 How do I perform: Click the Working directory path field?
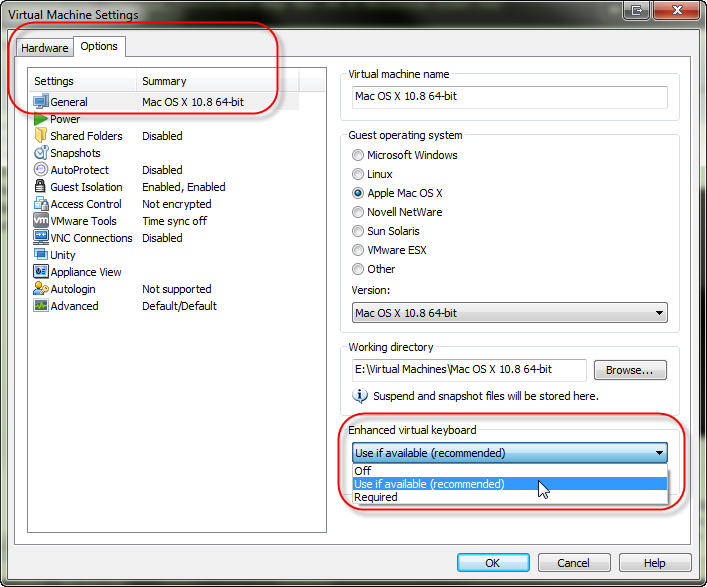(x=469, y=370)
